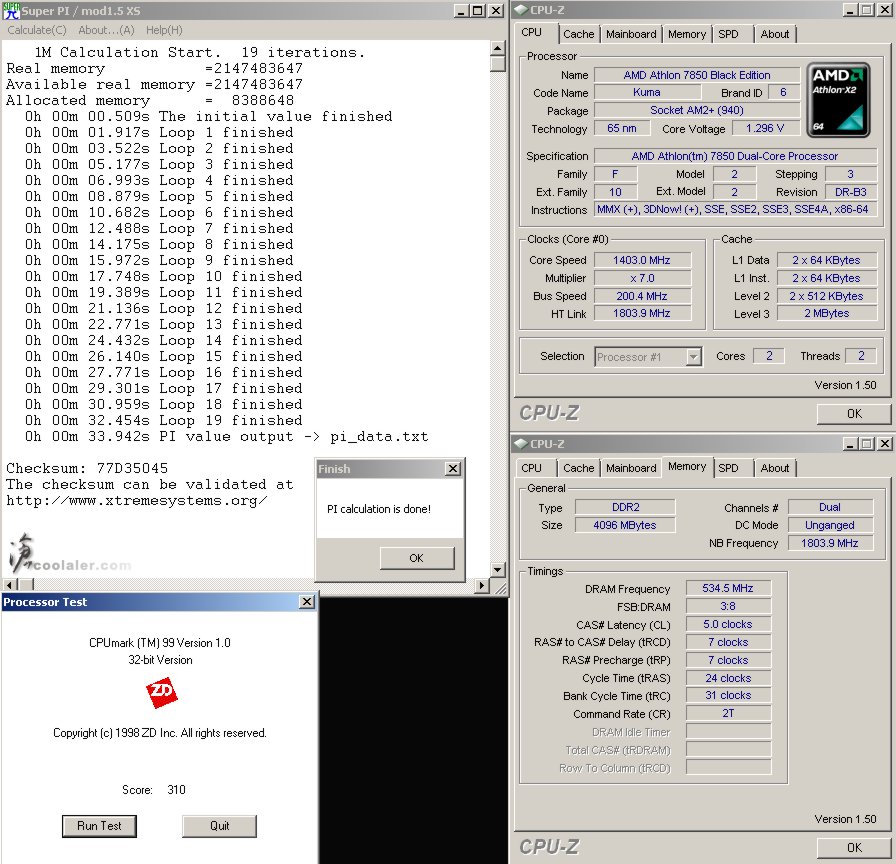Click OK in the Finish dialog
The image size is (896, 864).
(x=417, y=558)
